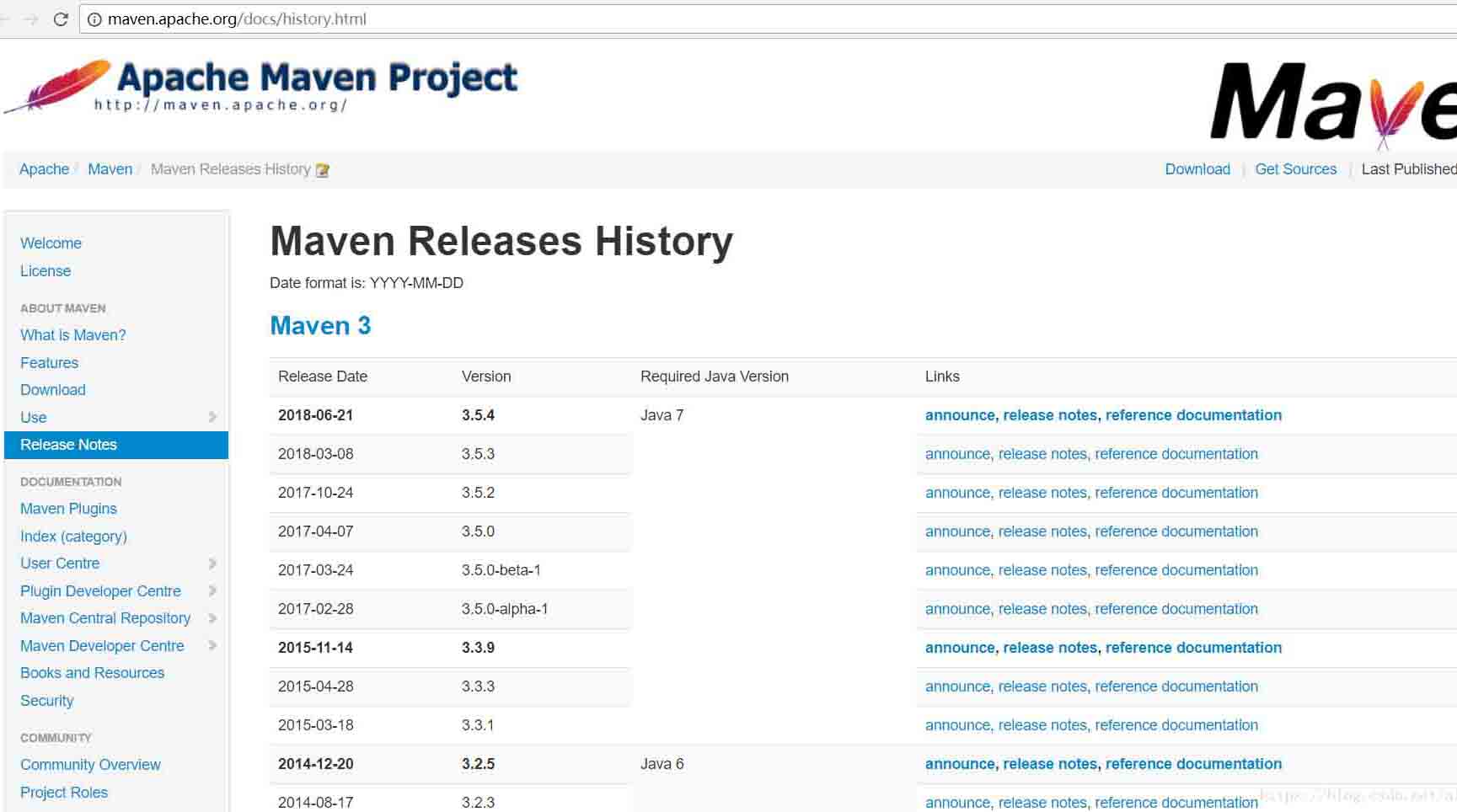Open Plugin Developer Centre sidebar link
The image size is (1457, 812).
100,590
